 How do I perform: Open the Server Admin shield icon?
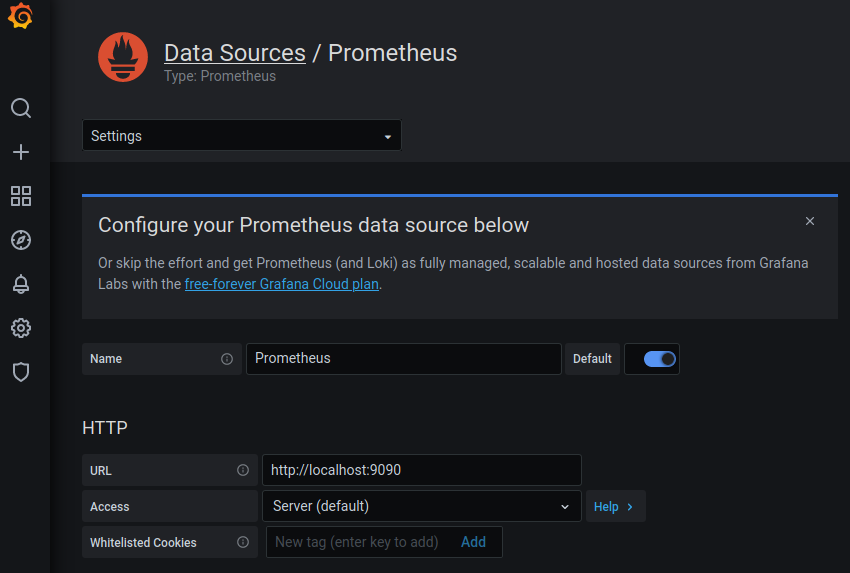21,372
